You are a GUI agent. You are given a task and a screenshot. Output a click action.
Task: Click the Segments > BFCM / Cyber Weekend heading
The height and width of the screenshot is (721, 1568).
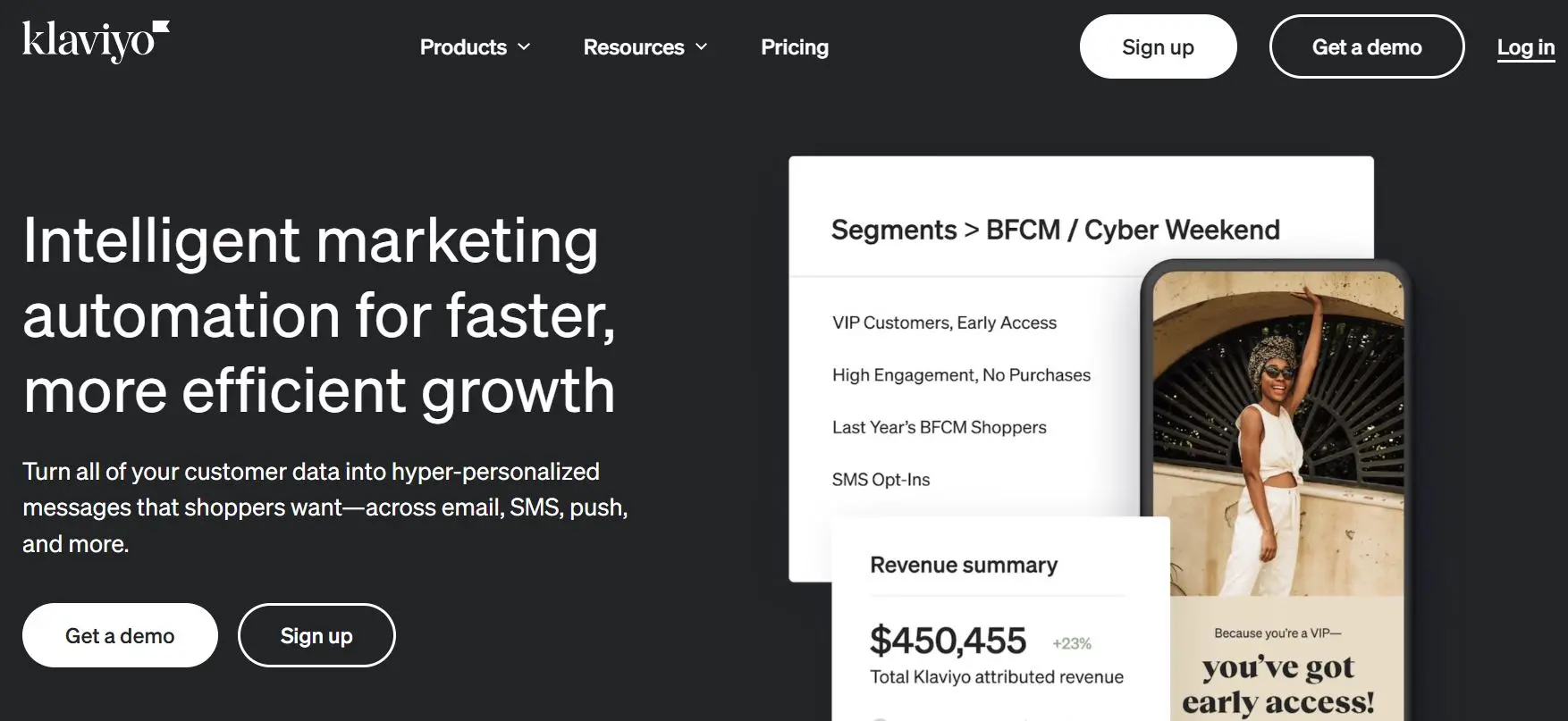[x=1055, y=230]
